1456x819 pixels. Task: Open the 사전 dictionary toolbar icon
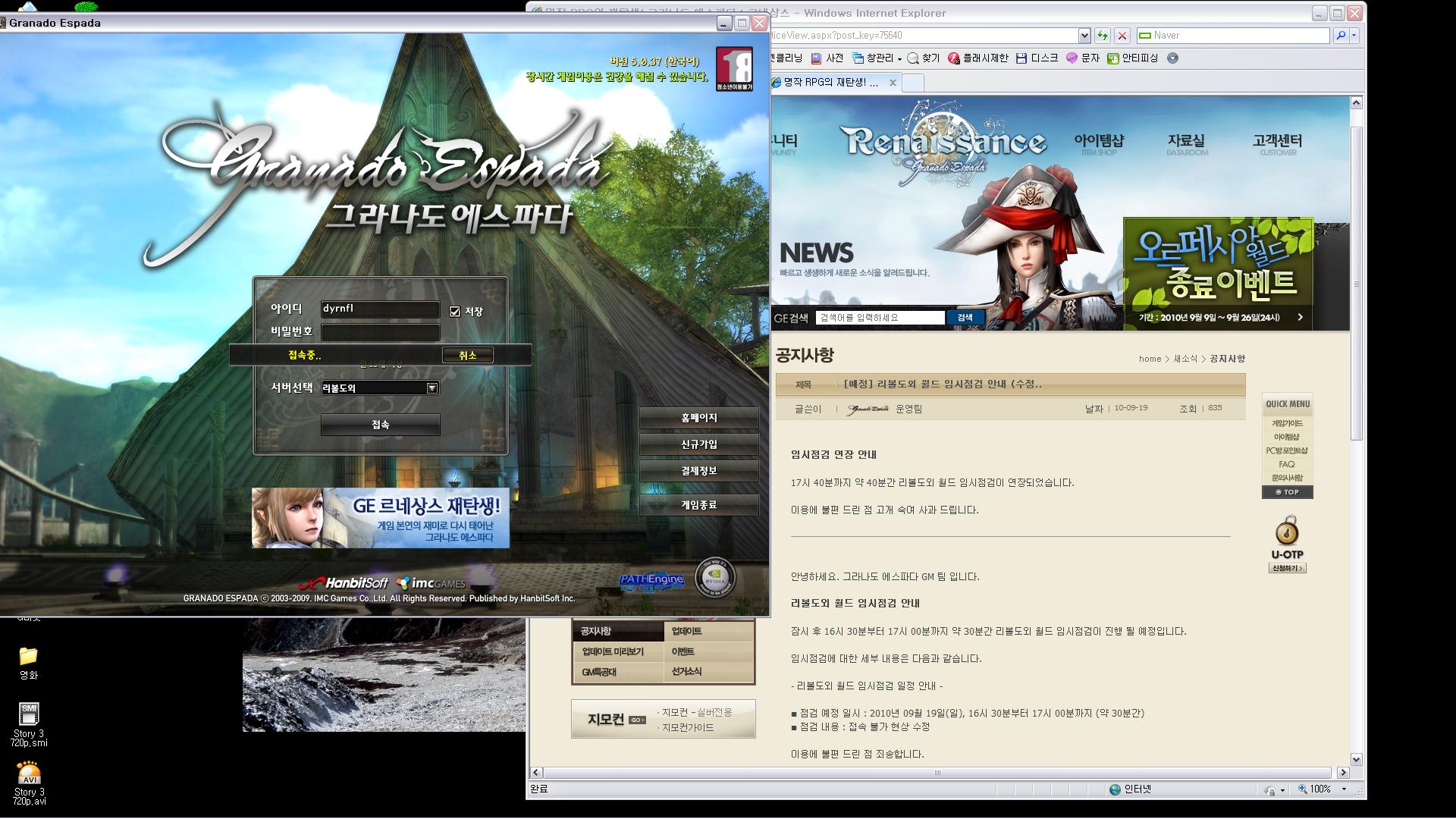click(827, 58)
